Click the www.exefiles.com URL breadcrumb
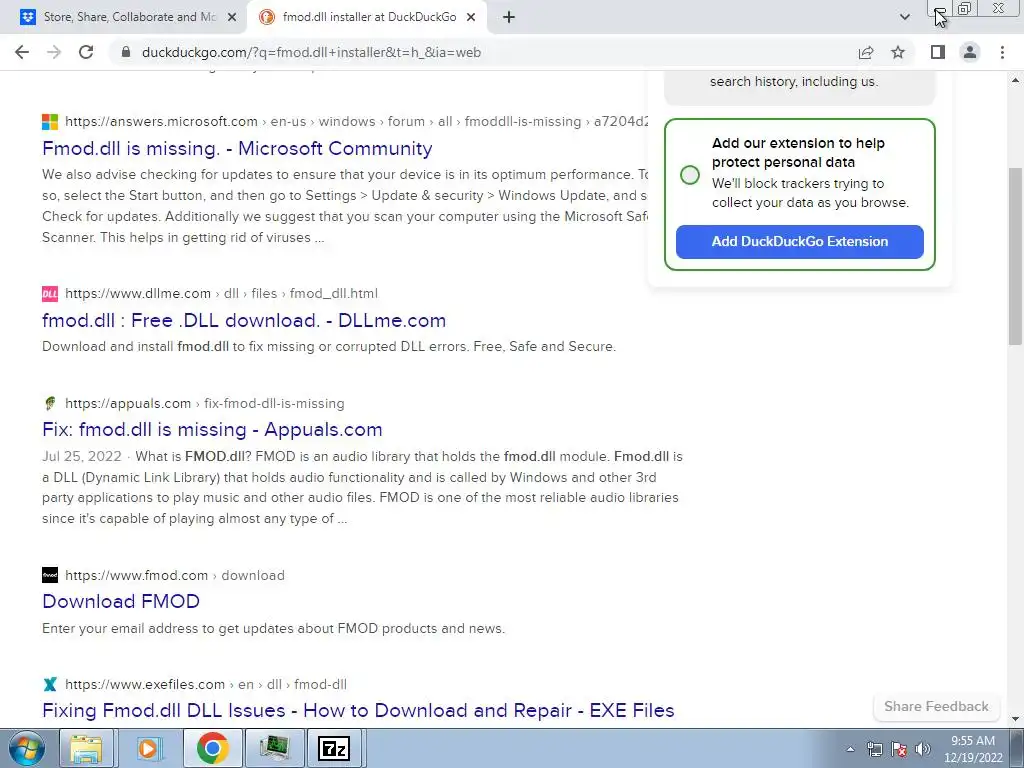Viewport: 1024px width, 768px height. pos(206,684)
